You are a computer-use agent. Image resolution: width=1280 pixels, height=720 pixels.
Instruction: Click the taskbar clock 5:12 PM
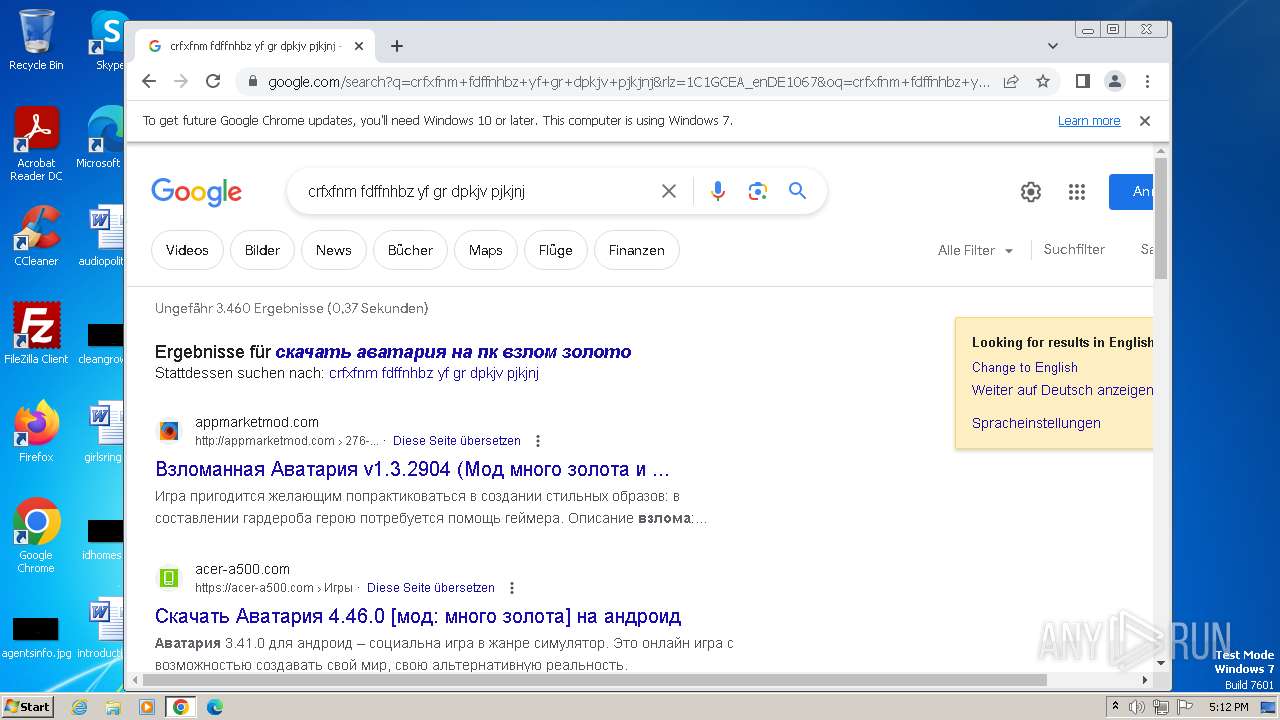[x=1228, y=707]
